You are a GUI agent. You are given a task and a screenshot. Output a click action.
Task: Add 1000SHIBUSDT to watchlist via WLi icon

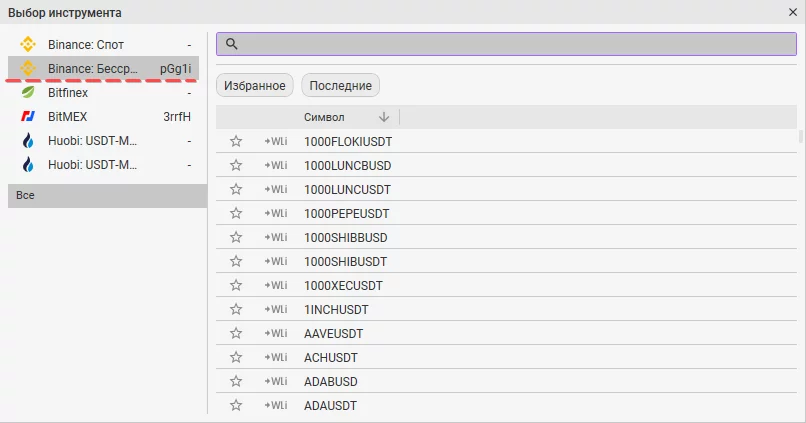coord(276,261)
